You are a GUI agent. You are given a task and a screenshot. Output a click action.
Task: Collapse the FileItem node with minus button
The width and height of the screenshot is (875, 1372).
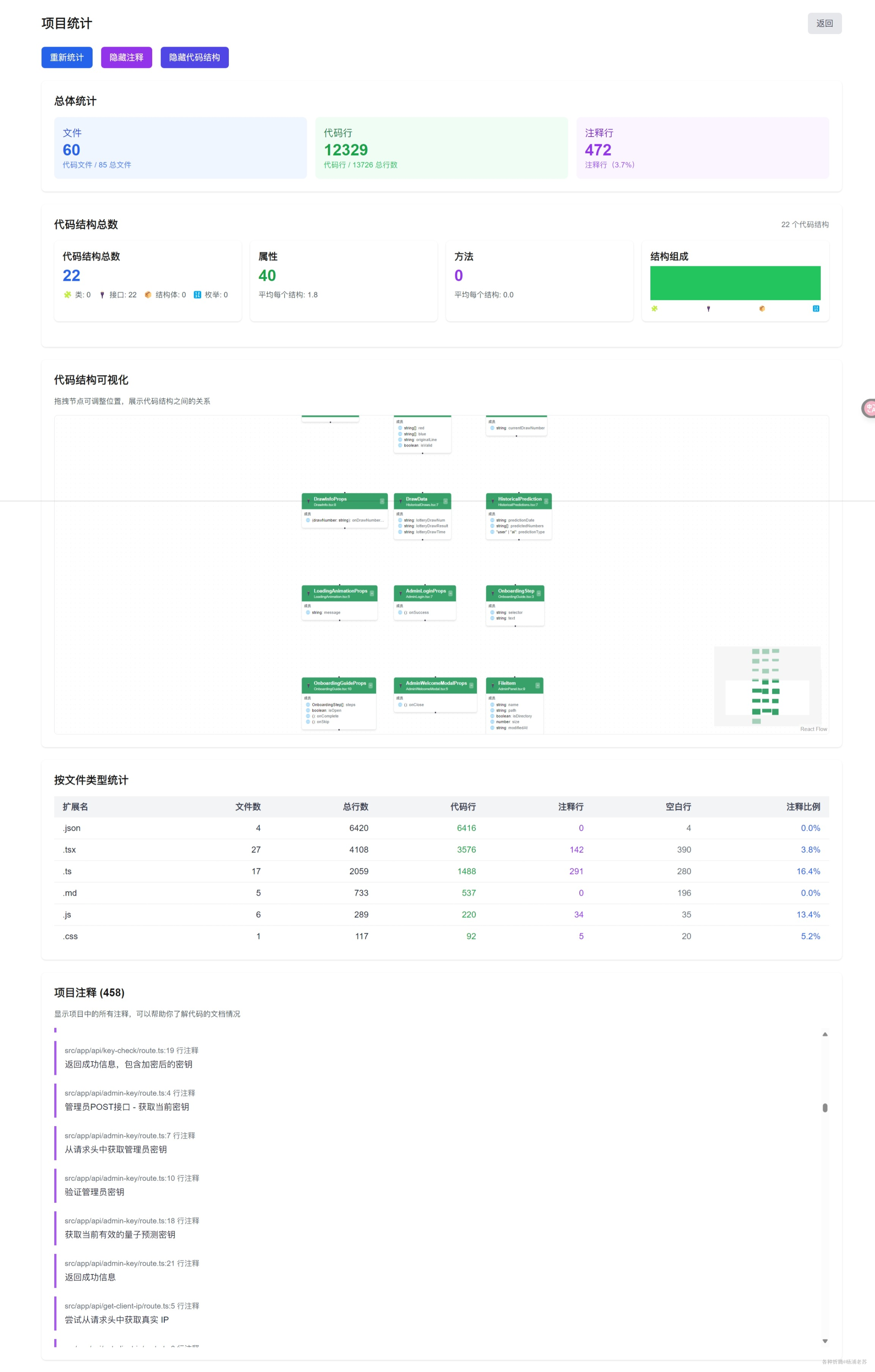click(x=538, y=685)
